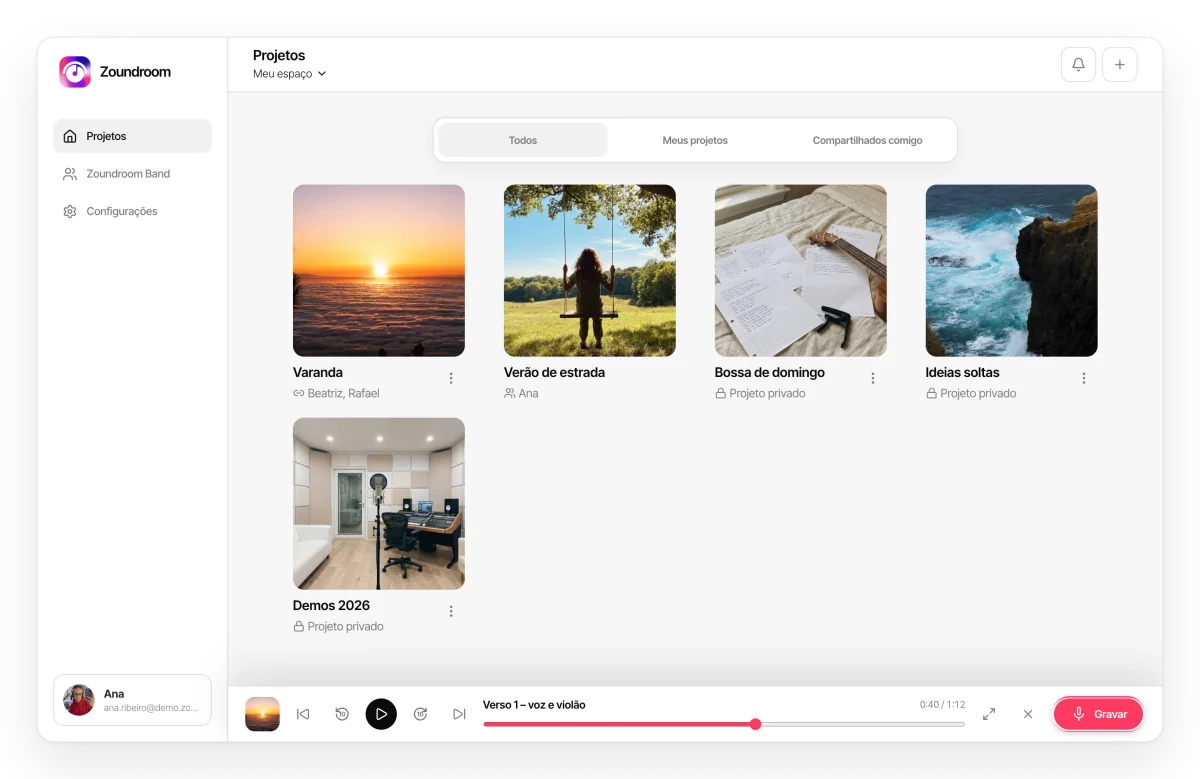Viewport: 1200px width, 779px height.
Task: Switch to the Compartilhados comigo tab
Action: [867, 140]
